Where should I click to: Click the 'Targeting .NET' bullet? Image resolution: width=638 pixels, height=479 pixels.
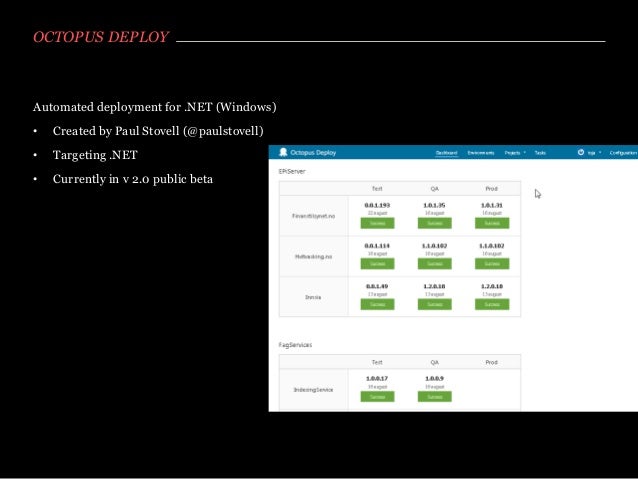[x=95, y=155]
